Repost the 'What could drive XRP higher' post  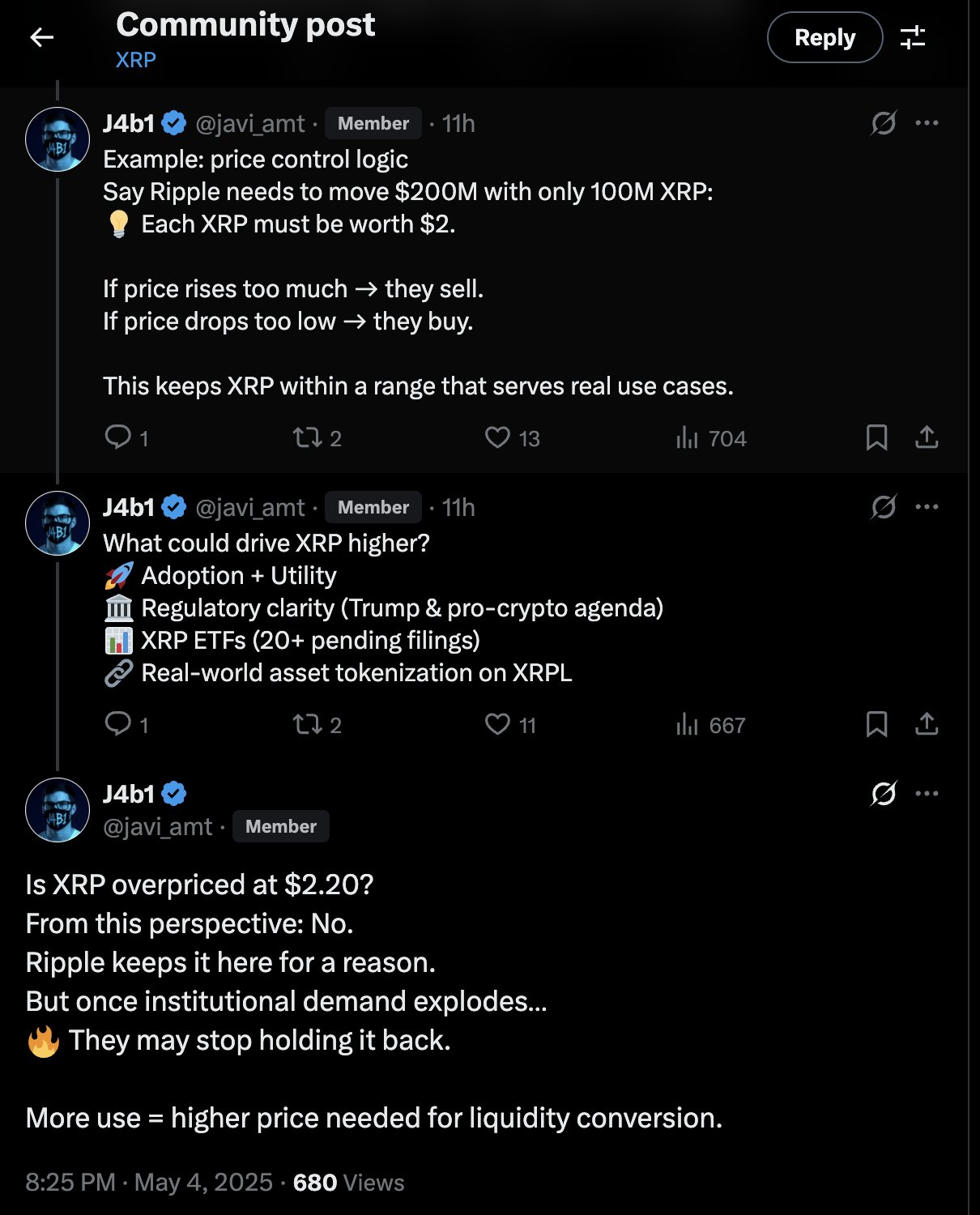point(308,724)
